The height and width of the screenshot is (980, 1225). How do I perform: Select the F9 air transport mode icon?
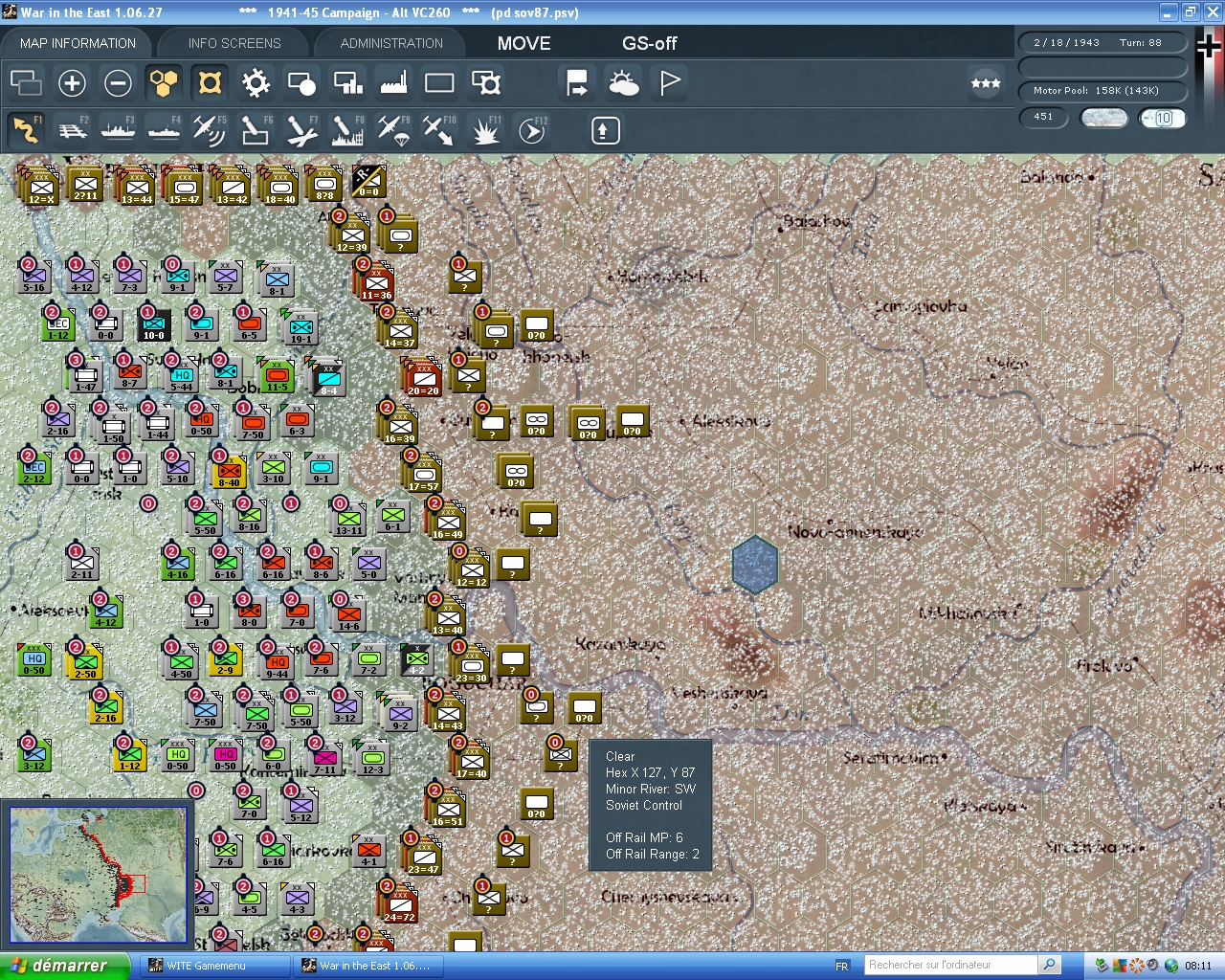click(x=393, y=130)
